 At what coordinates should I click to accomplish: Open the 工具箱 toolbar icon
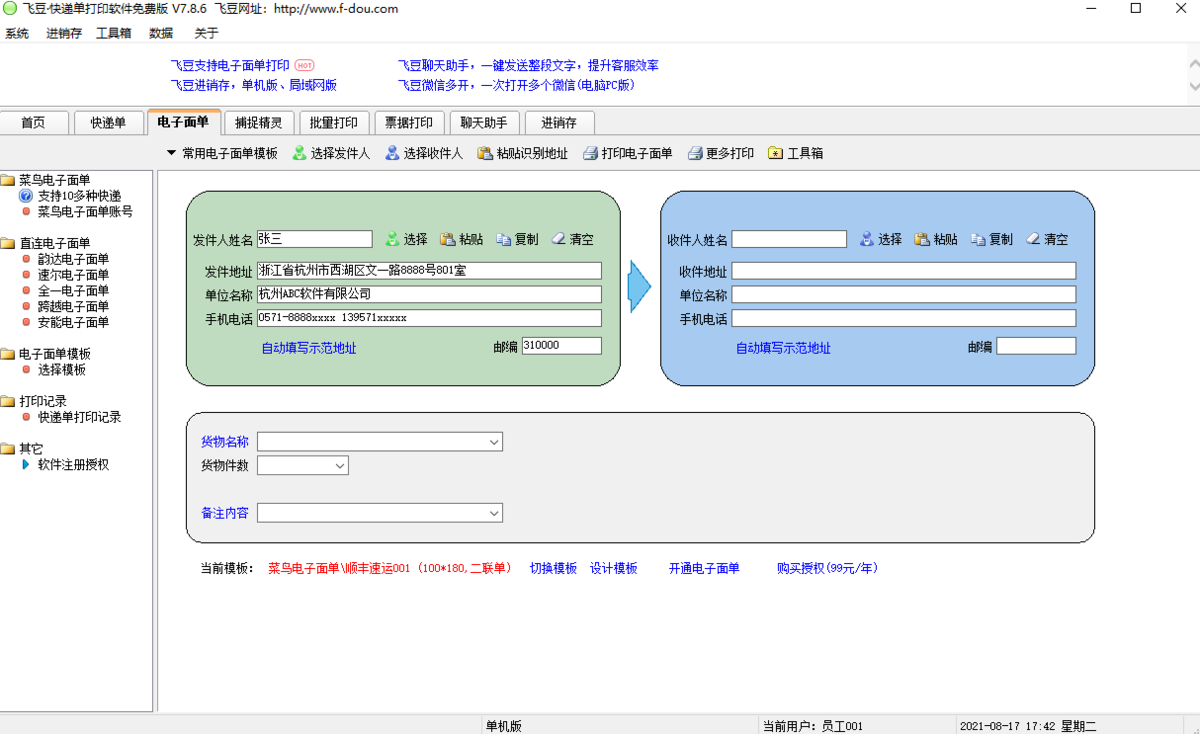click(776, 154)
